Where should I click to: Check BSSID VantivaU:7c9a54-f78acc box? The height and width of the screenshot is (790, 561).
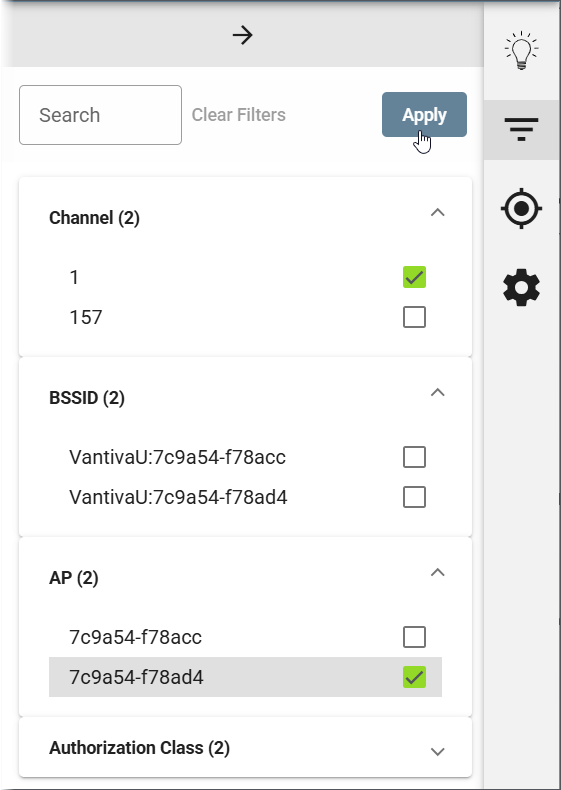(x=414, y=457)
